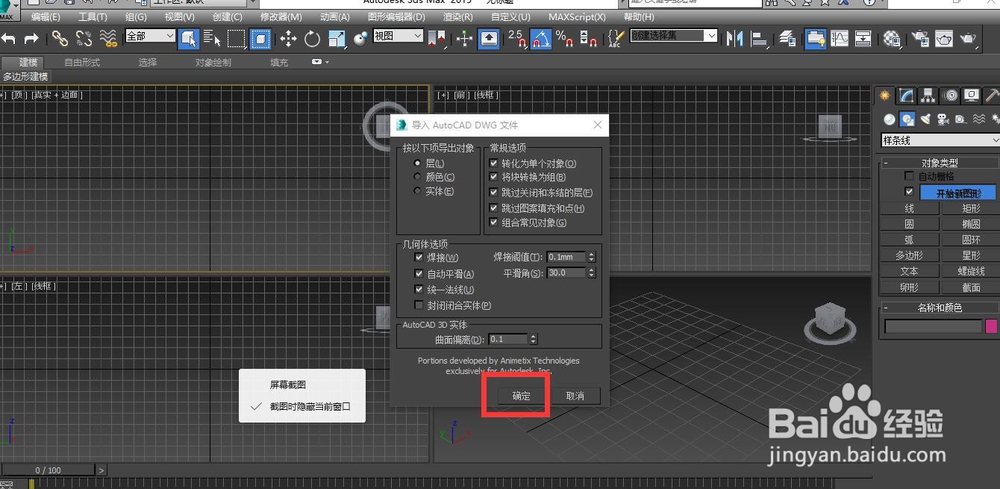Open the Rendered Frame Window icon

[x=943, y=39]
